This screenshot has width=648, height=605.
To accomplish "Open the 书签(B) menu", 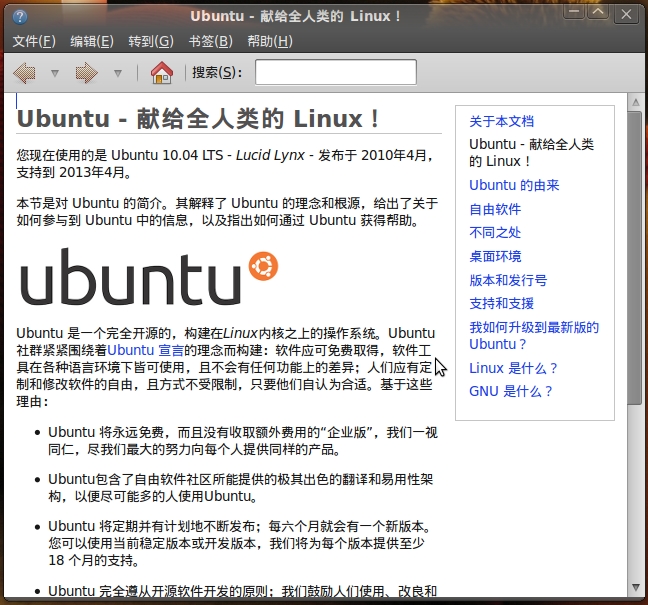I will 210,41.
